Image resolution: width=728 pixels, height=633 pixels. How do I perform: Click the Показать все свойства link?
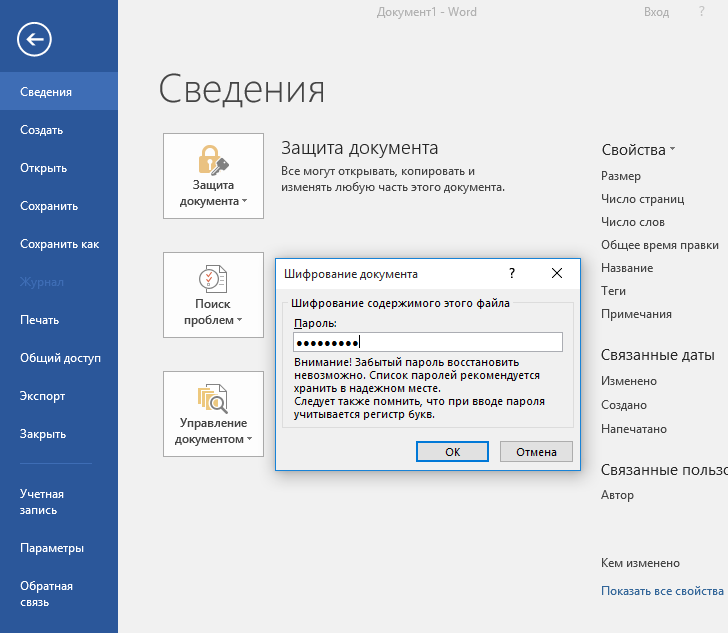tap(662, 591)
